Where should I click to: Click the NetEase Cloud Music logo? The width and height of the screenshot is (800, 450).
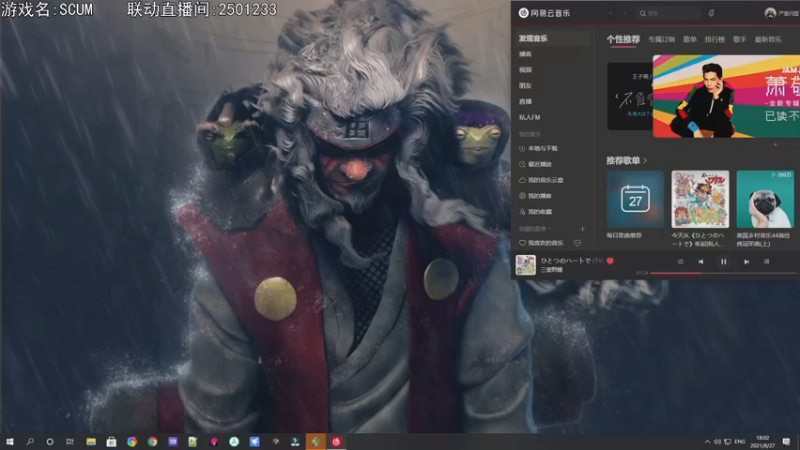(544, 13)
